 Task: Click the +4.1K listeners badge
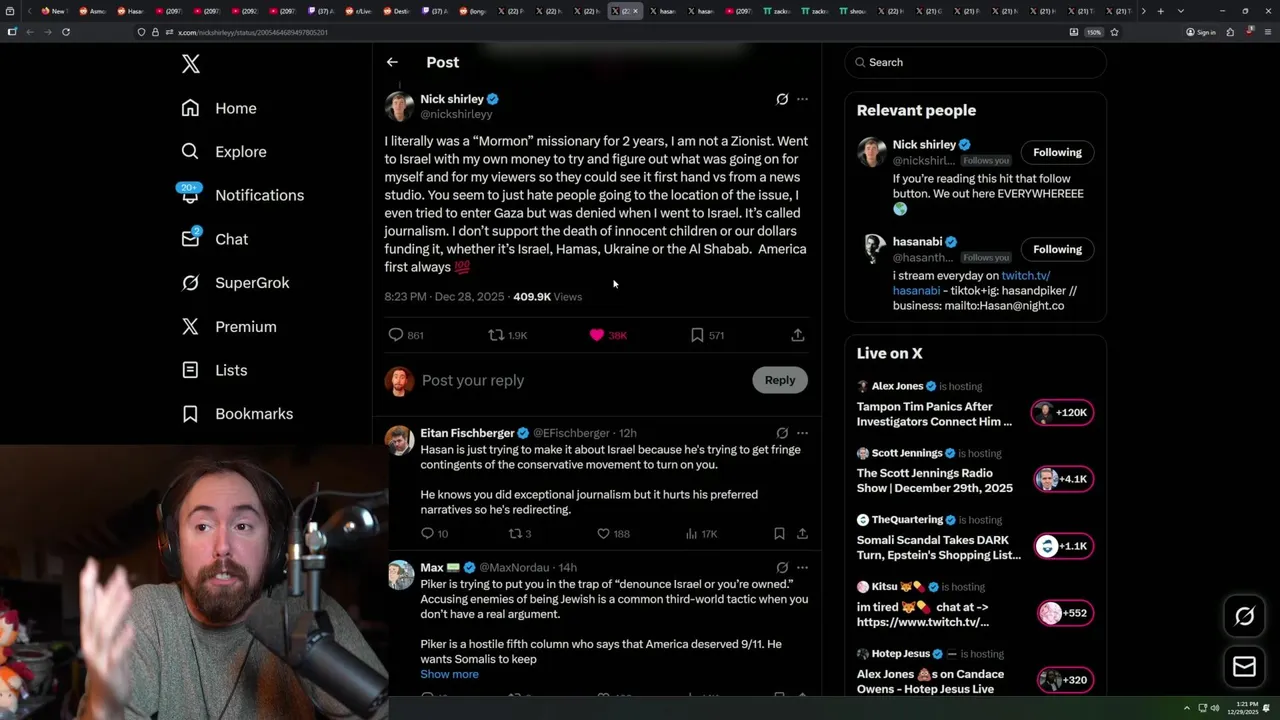(x=1062, y=479)
